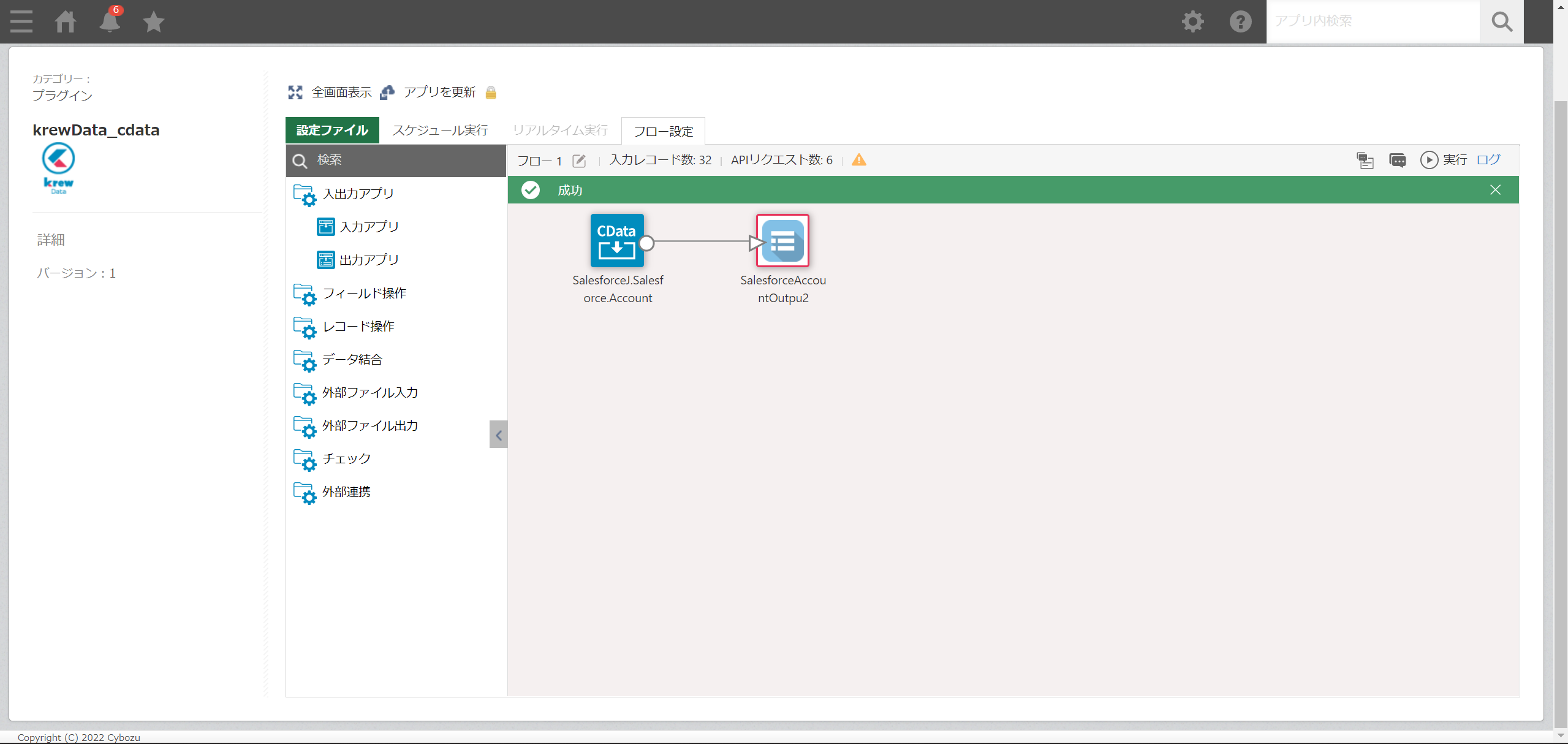This screenshot has width=1568, height=744.
Task: Click the SalesforceAccountOutpu2 node label
Action: [782, 289]
